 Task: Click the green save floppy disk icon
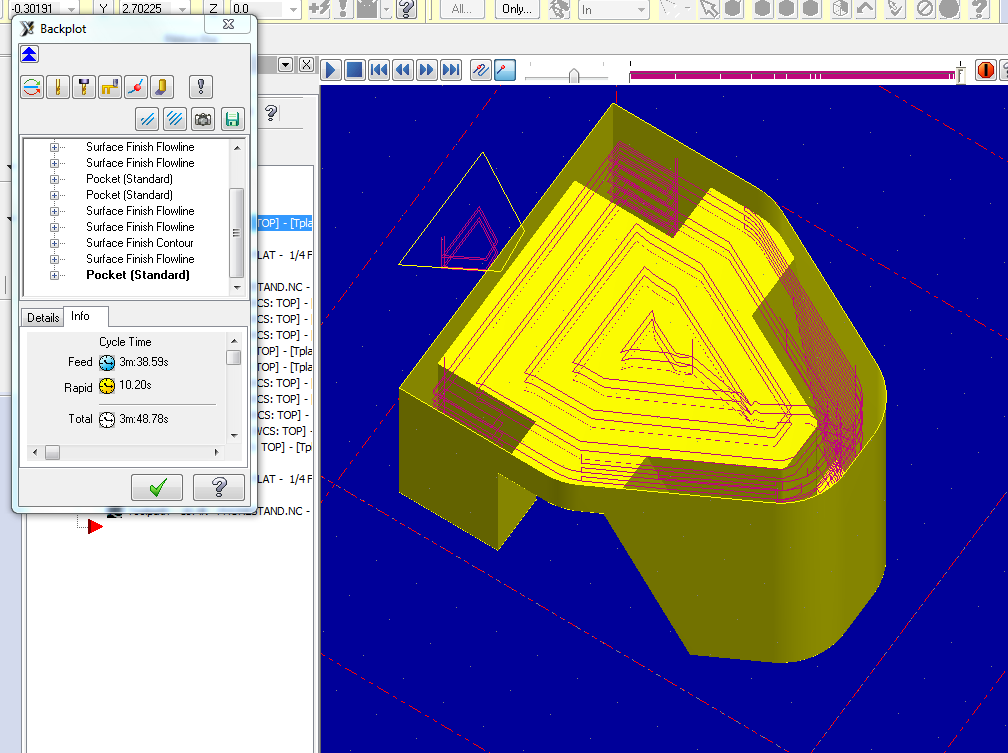232,119
